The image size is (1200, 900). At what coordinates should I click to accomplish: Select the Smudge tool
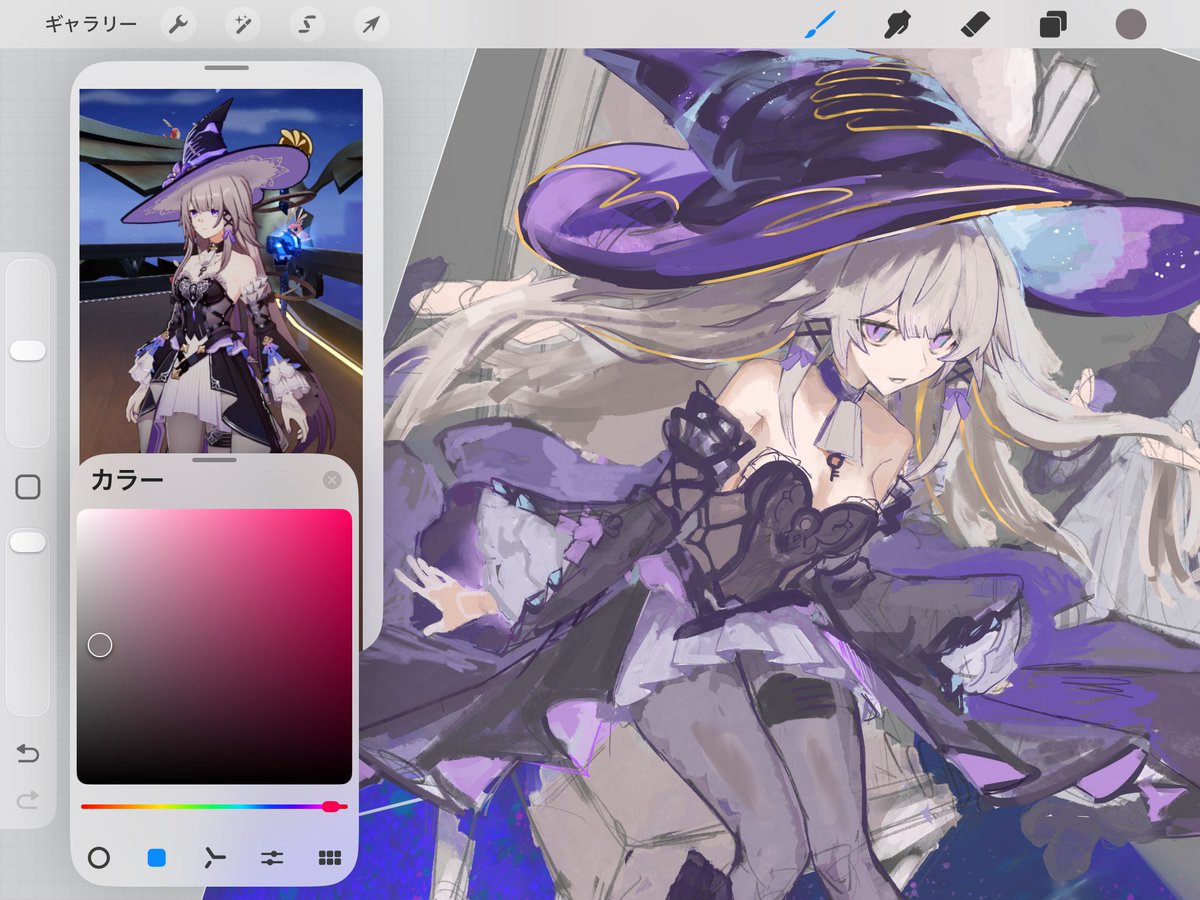(x=897, y=24)
